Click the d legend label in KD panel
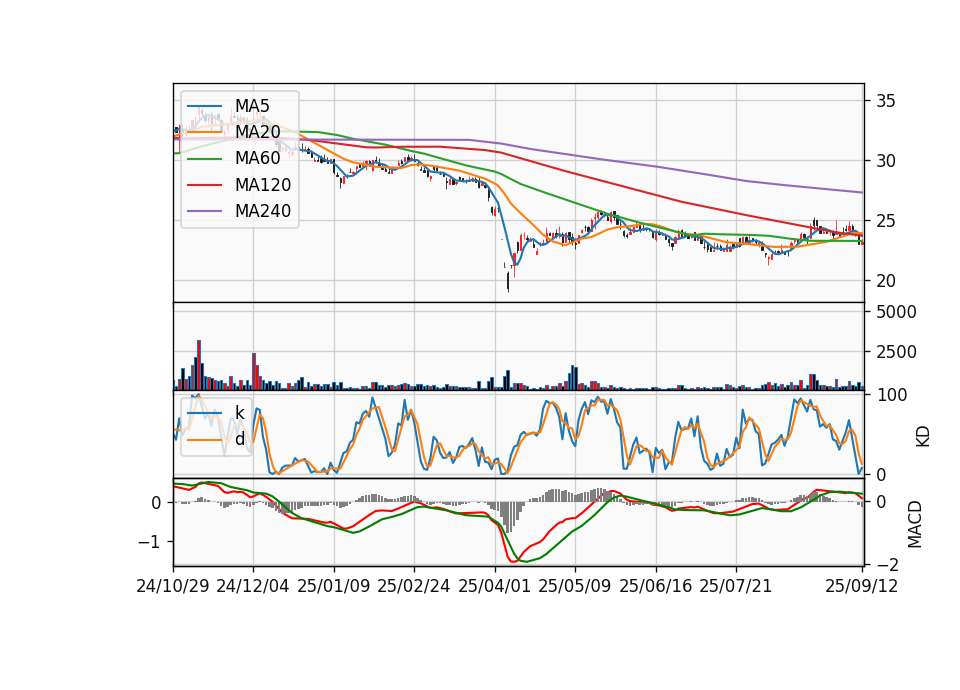Viewport: 960px width, 690px height. [240, 439]
